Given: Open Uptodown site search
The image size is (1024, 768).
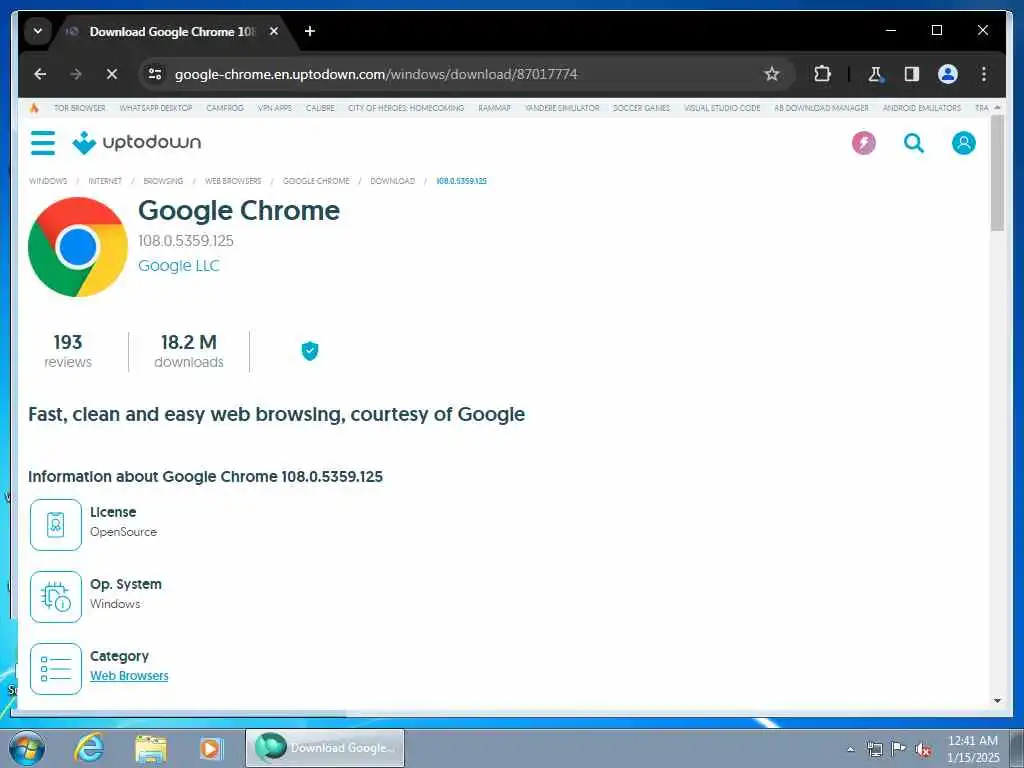Looking at the screenshot, I should 914,142.
